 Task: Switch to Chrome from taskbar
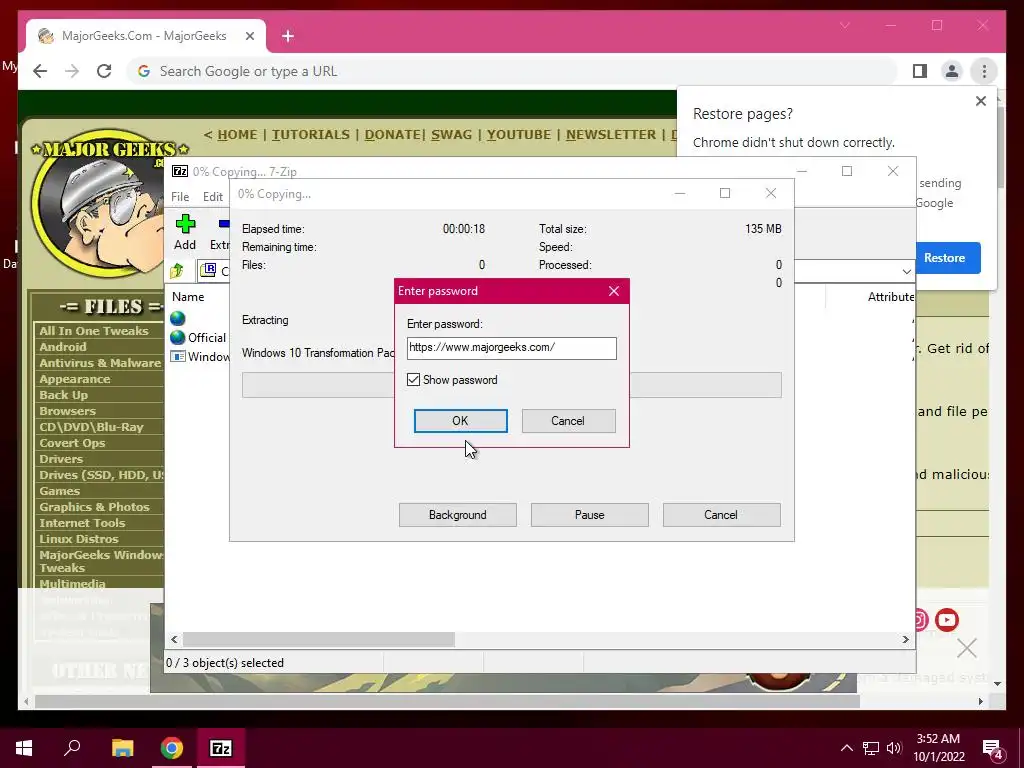[172, 748]
